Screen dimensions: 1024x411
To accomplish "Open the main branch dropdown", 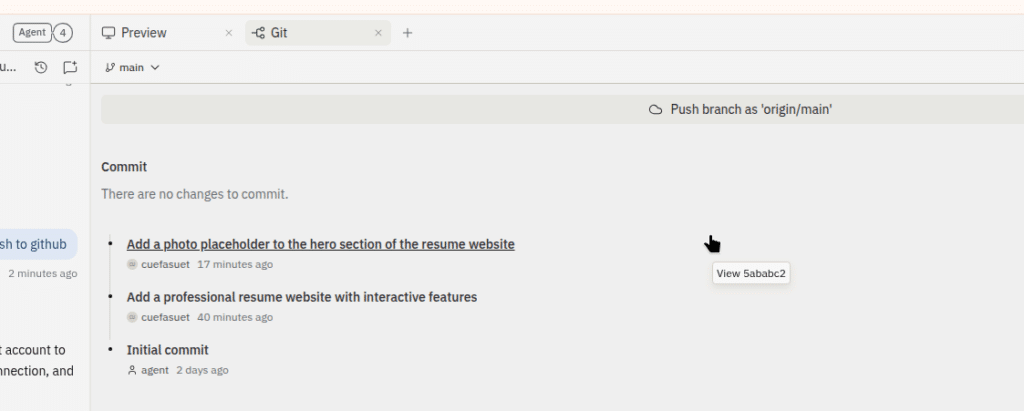I will 132,67.
